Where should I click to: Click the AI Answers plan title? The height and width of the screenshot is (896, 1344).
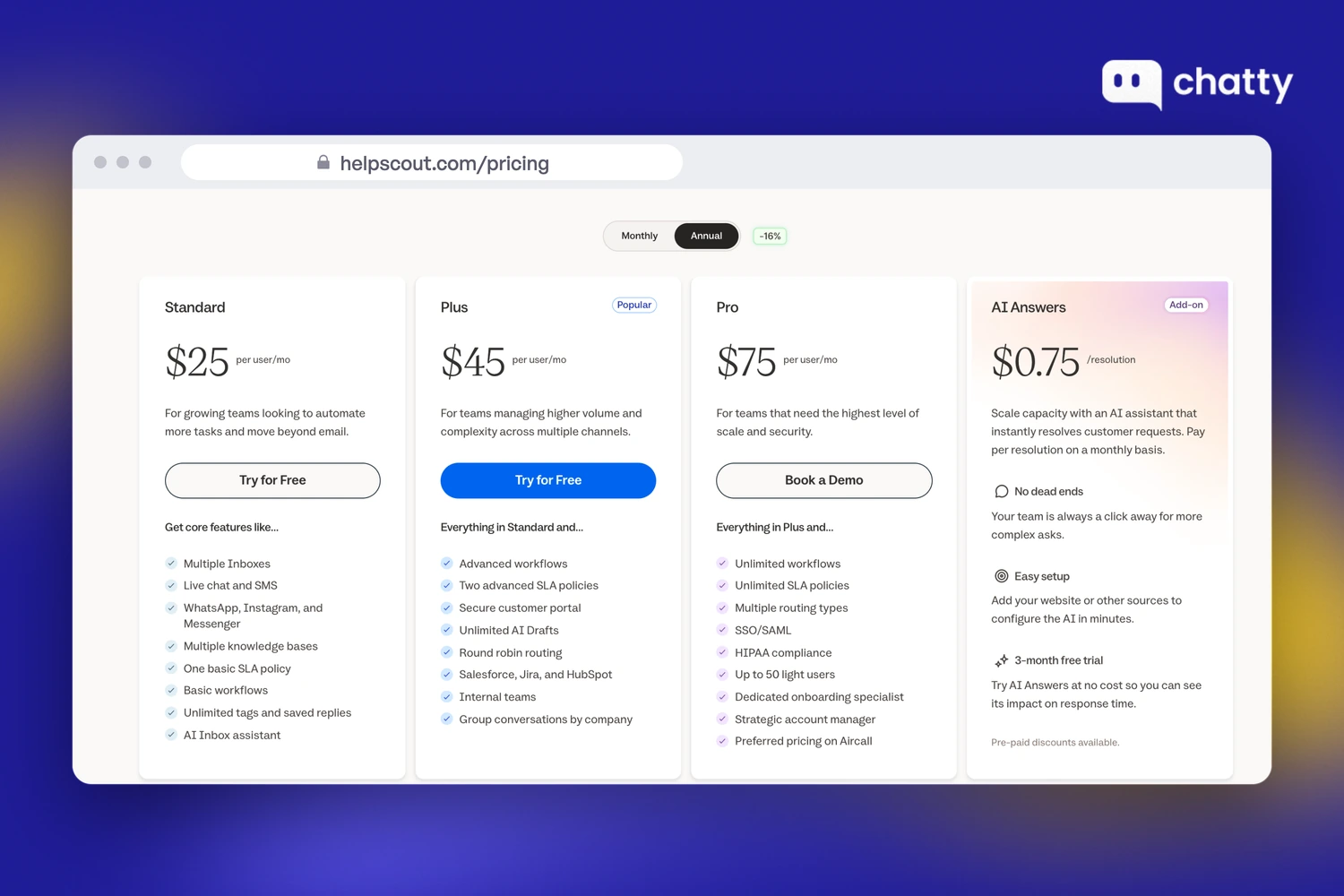point(1029,307)
